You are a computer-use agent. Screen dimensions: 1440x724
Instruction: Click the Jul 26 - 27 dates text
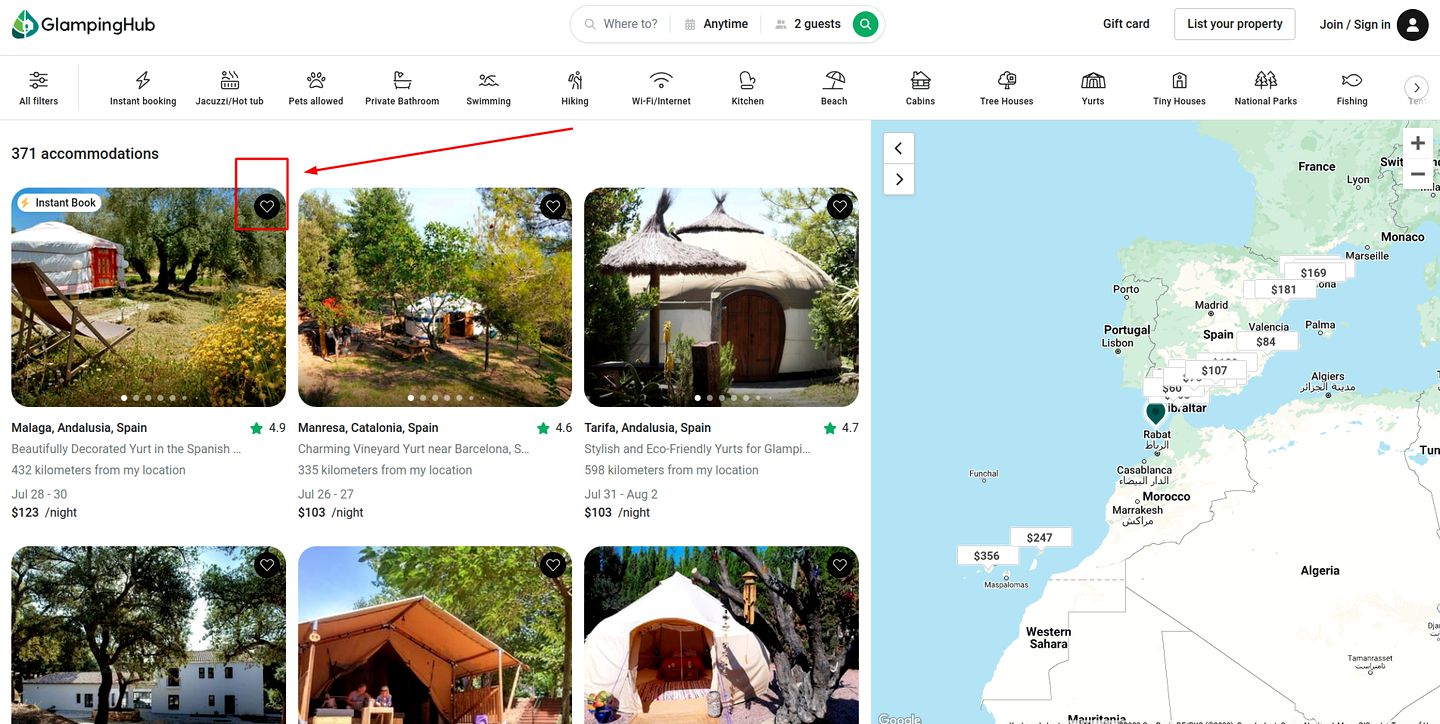(x=326, y=494)
